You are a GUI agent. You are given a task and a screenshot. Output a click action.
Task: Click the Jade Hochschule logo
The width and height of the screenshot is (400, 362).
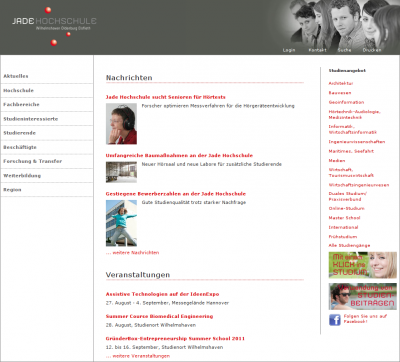point(54,25)
